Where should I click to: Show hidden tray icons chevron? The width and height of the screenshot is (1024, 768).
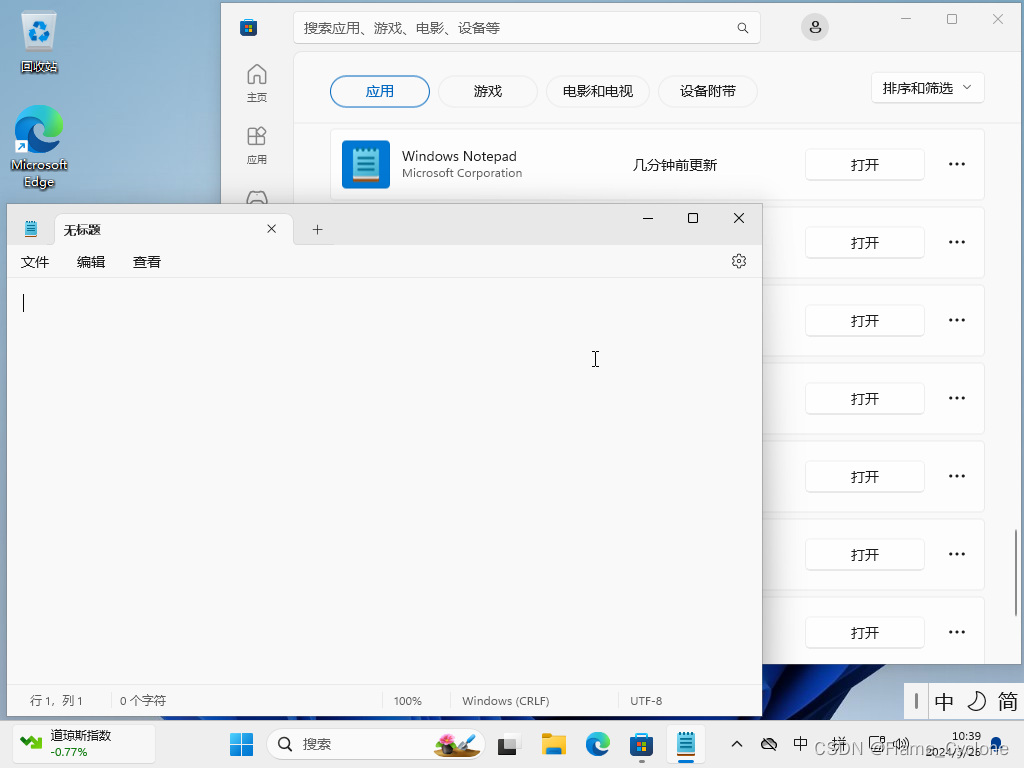[x=737, y=744]
